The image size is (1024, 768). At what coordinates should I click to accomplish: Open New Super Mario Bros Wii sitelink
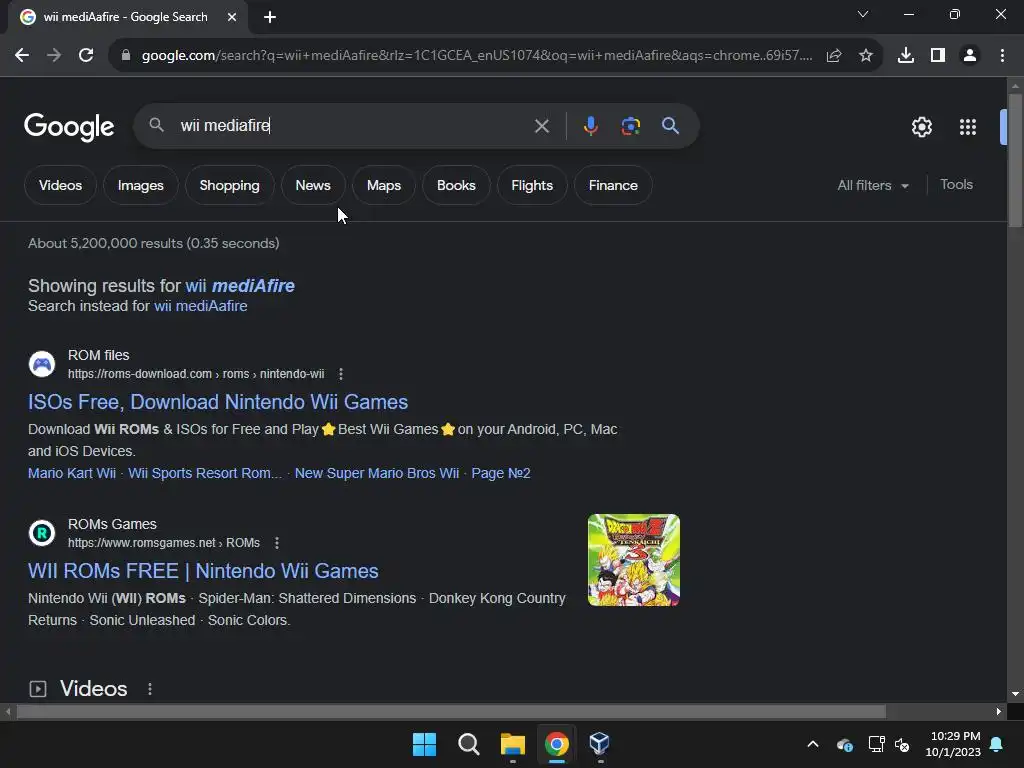click(x=377, y=473)
